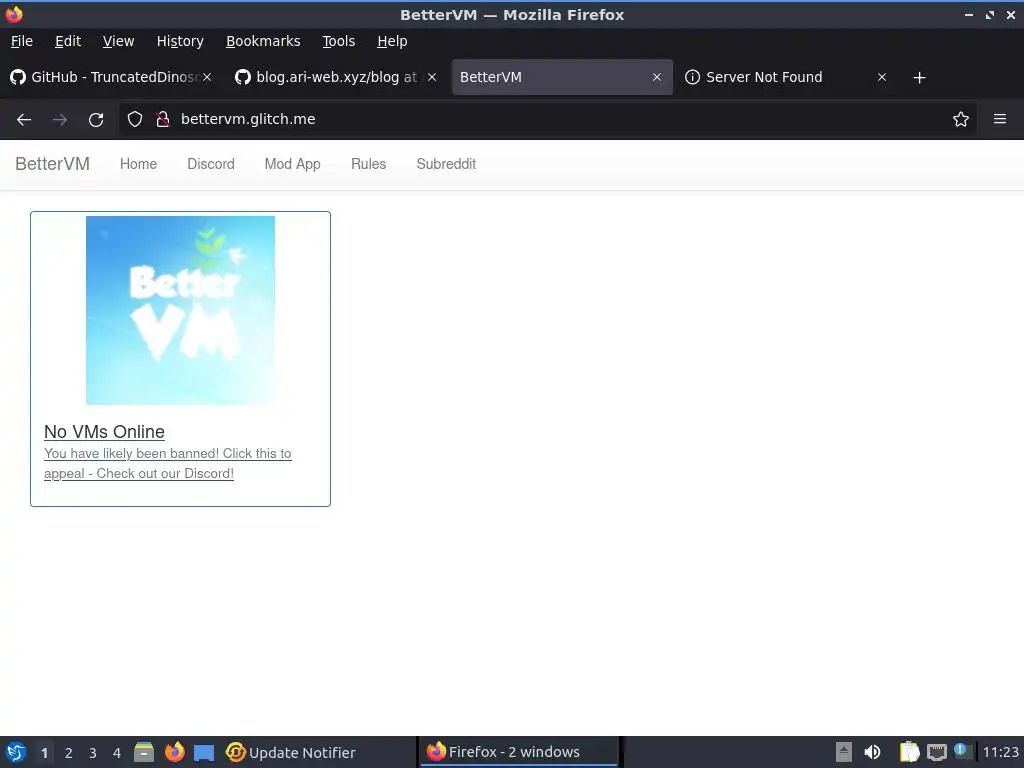This screenshot has height=768, width=1024.
Task: Open the Help menu
Action: coord(392,41)
